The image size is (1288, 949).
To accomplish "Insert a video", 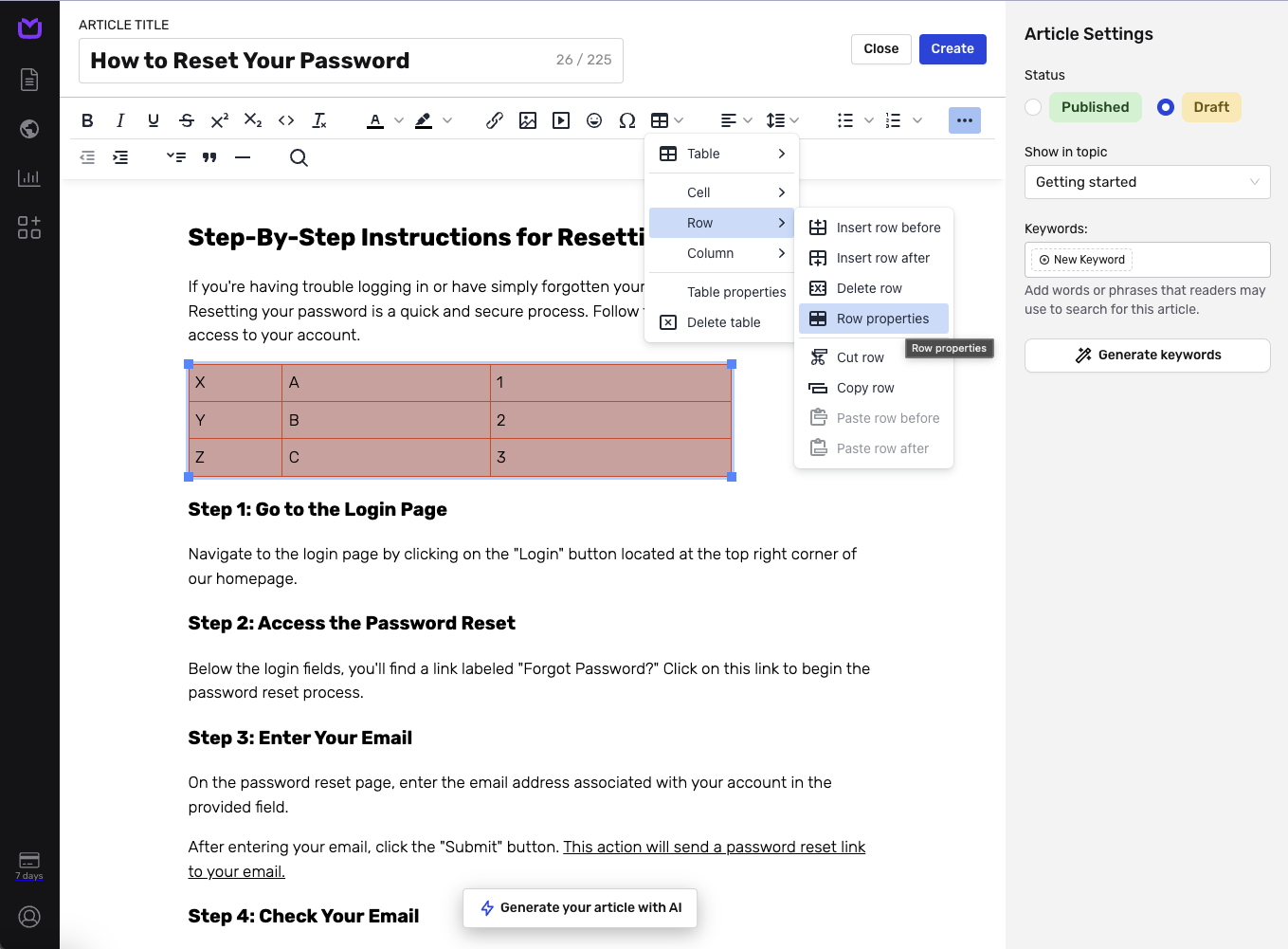I will tap(561, 120).
